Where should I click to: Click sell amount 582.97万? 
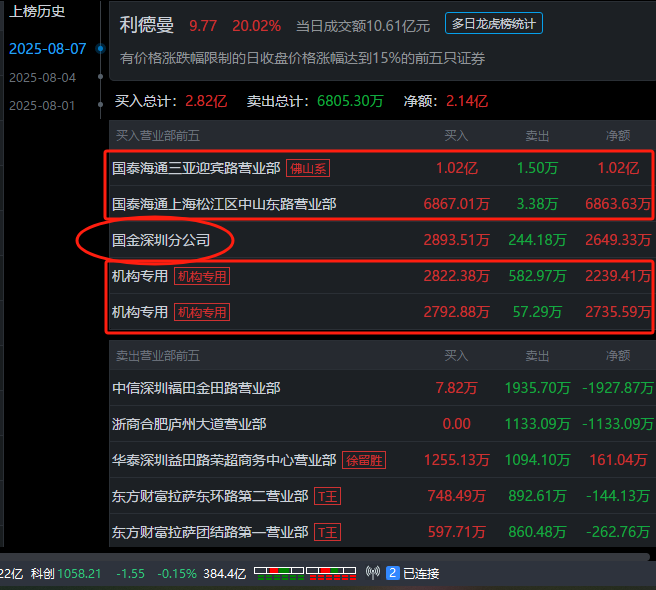pyautogui.click(x=537, y=276)
